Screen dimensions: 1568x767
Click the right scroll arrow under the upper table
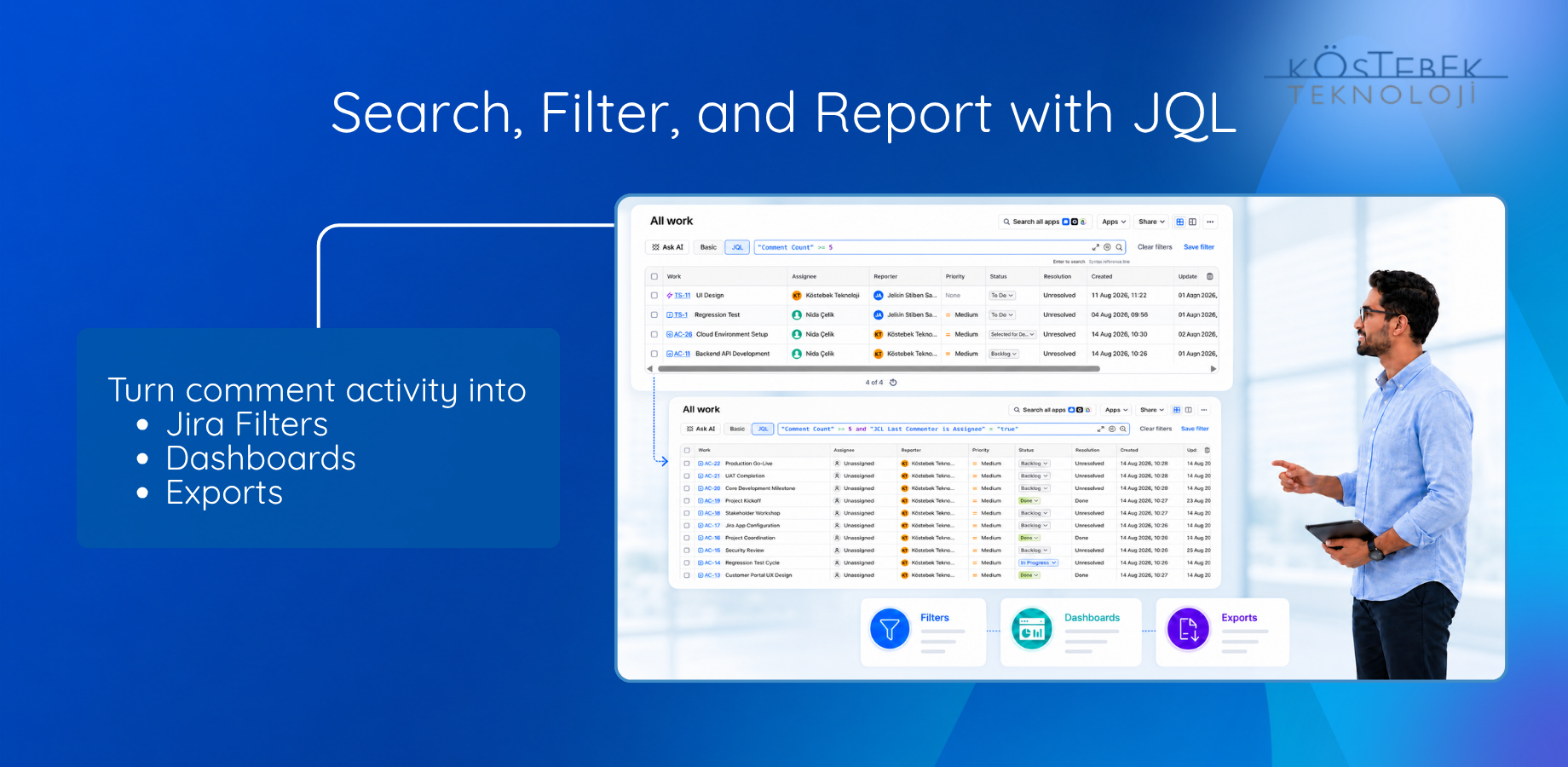[x=1213, y=369]
